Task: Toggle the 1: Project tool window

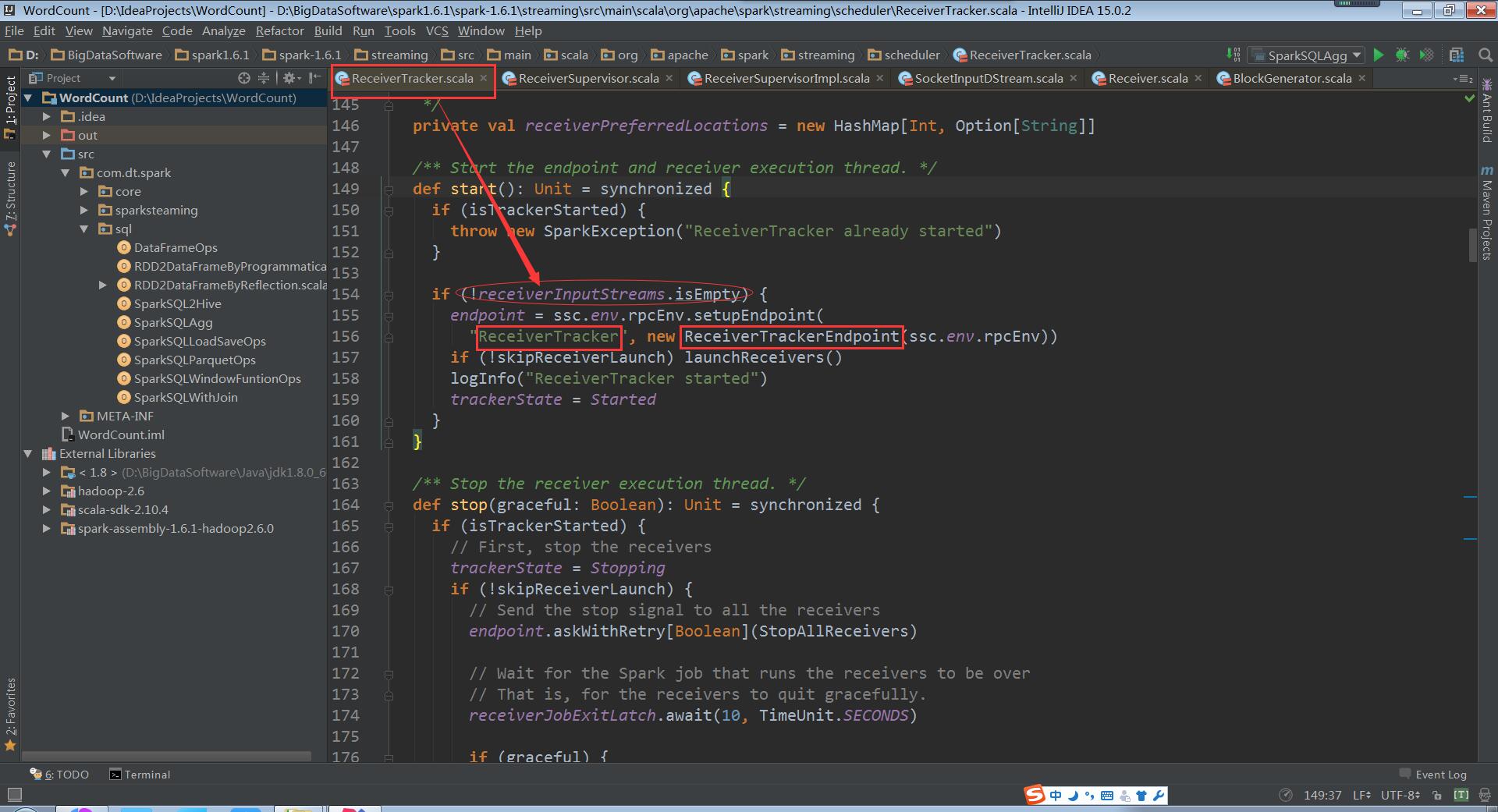Action: (10, 108)
